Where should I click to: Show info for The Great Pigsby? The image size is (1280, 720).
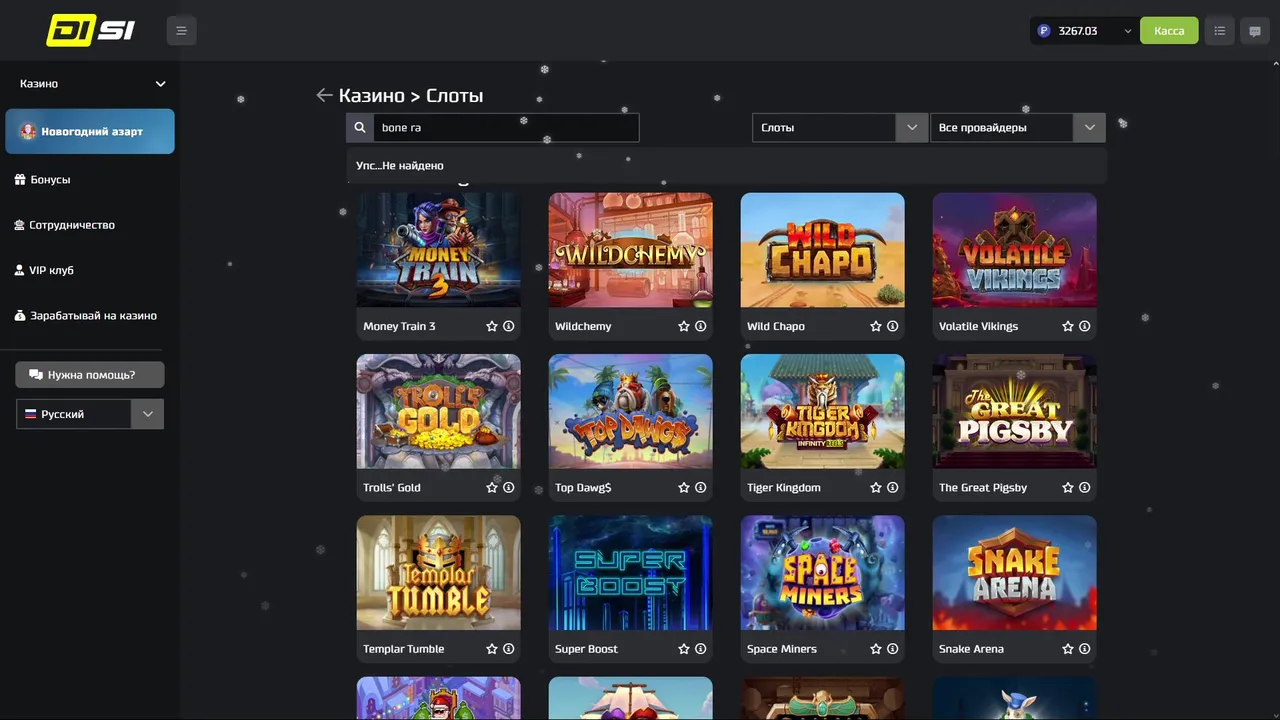1084,488
